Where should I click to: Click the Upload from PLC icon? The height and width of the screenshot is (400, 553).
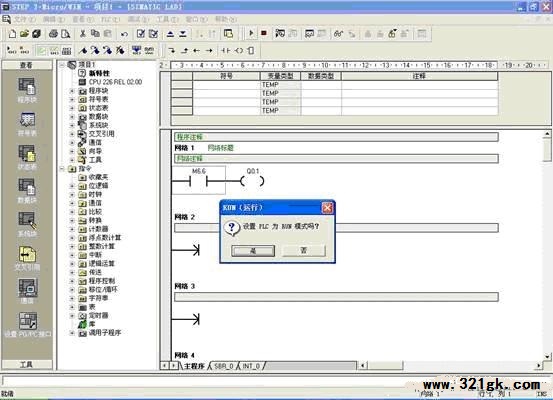pos(170,34)
